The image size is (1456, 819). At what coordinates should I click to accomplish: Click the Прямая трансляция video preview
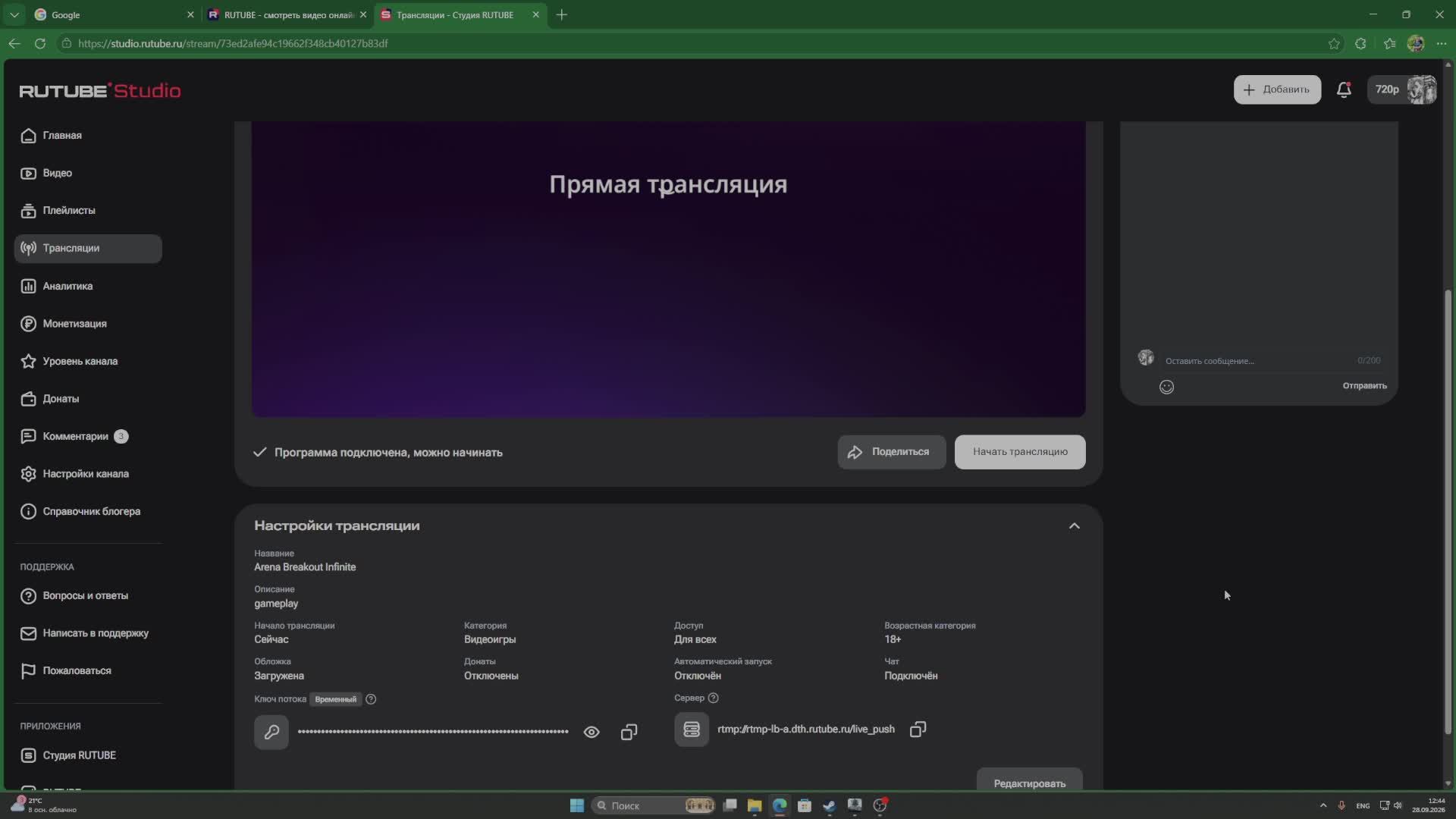(x=668, y=269)
